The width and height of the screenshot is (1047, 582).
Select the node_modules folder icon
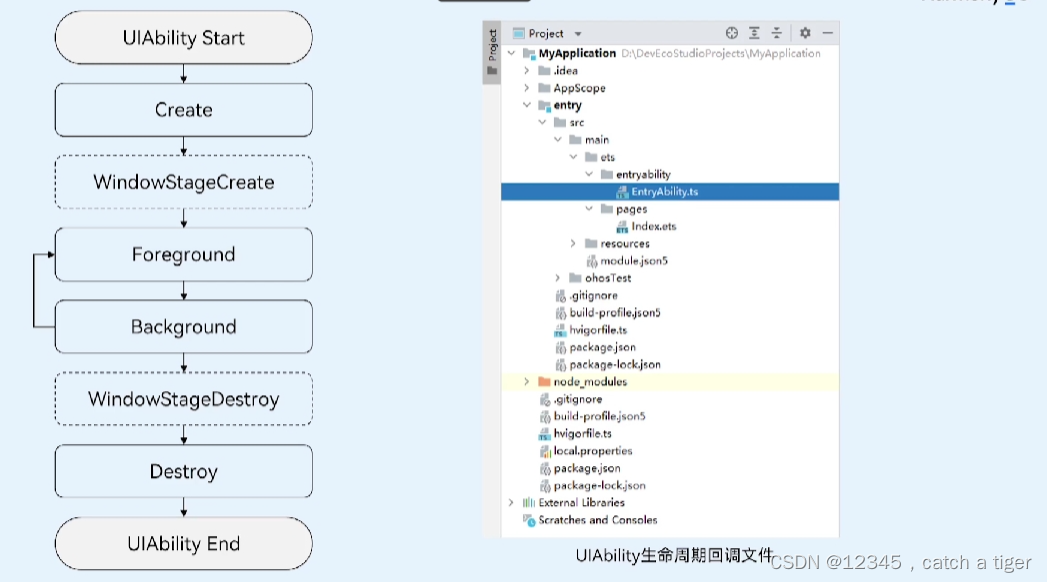click(543, 381)
